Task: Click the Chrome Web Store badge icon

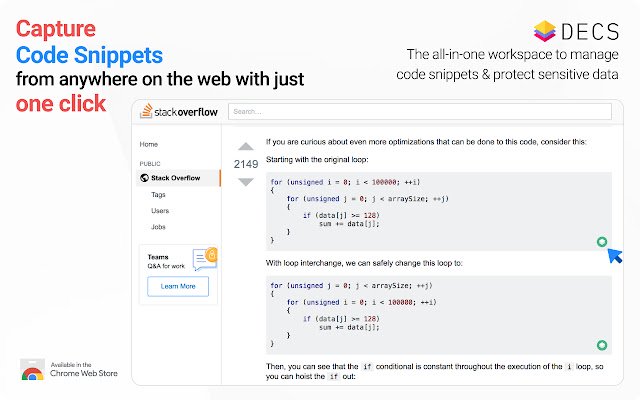Action: point(32,370)
